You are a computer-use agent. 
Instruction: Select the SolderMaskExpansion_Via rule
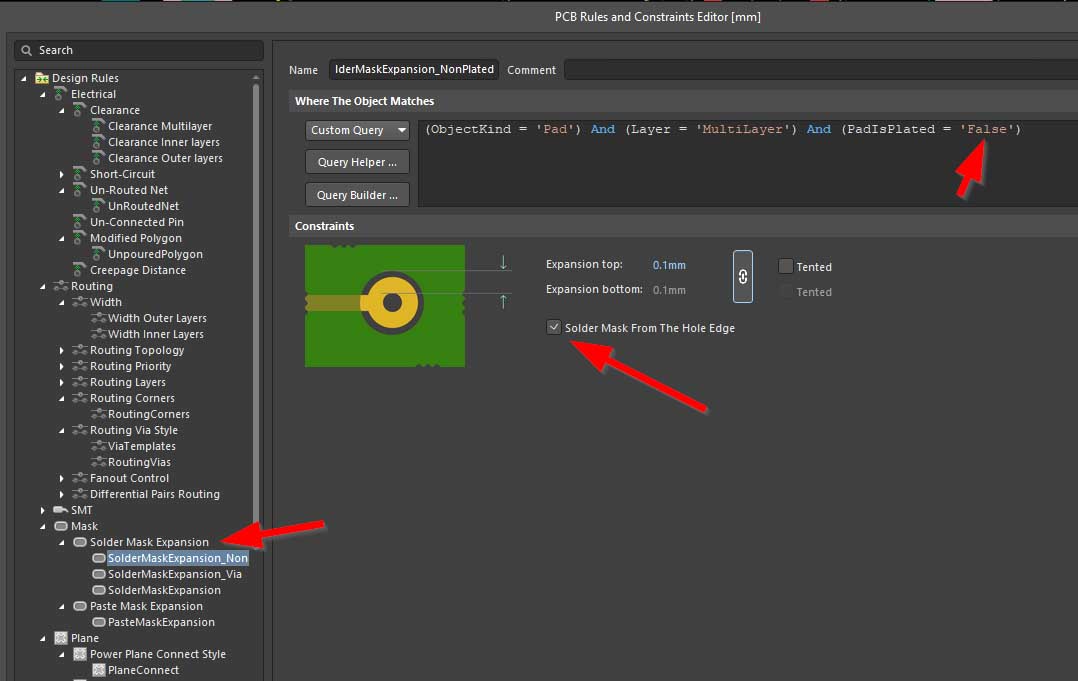[x=174, y=574]
